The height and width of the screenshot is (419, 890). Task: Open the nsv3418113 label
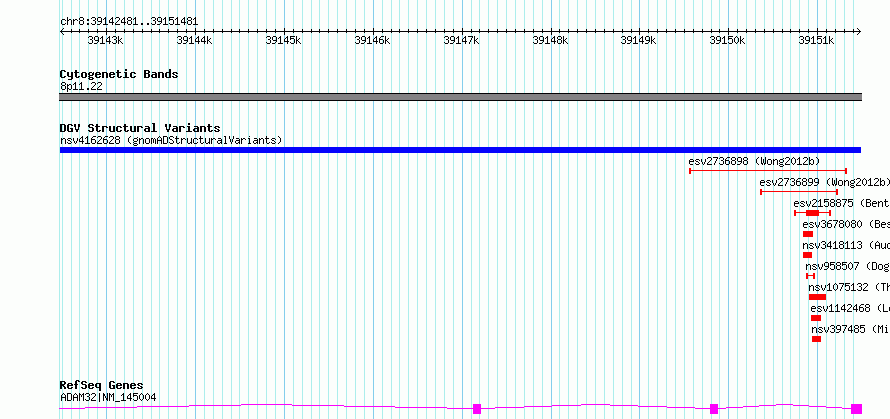(846, 245)
